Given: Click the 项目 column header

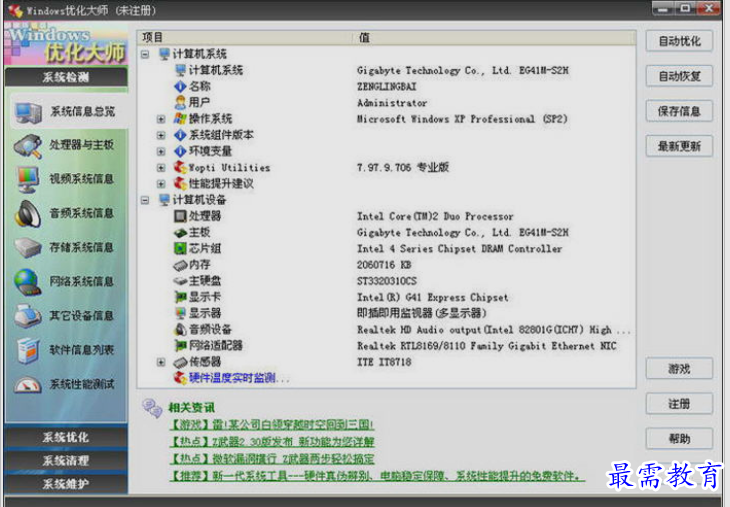Looking at the screenshot, I should [247, 37].
